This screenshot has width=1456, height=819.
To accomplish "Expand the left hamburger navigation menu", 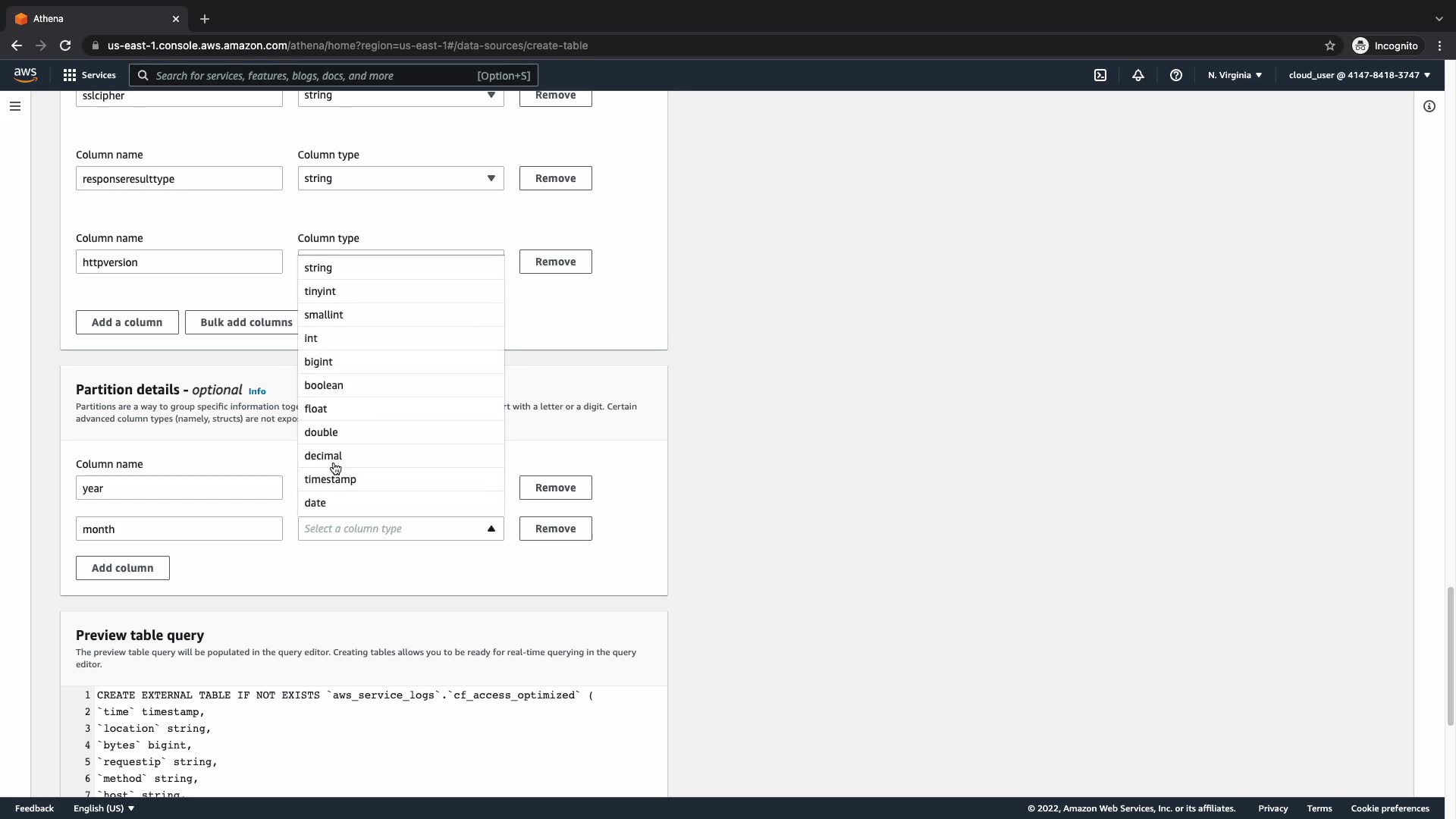I will point(15,106).
